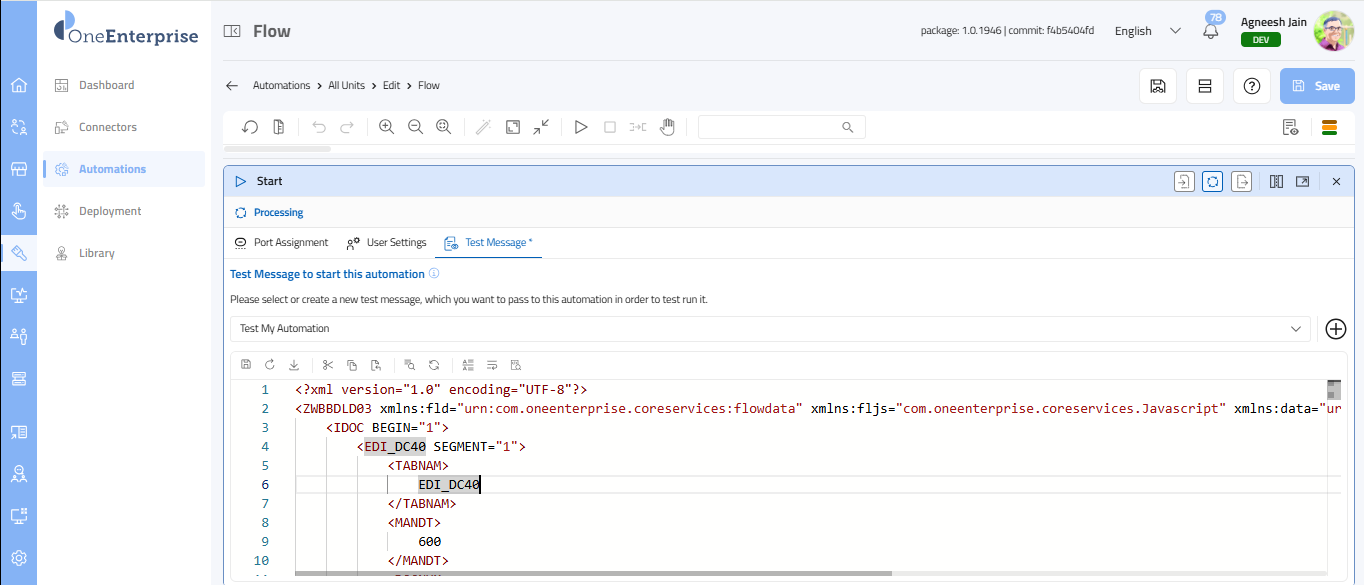Switch to the Port Assignment tab

[281, 243]
